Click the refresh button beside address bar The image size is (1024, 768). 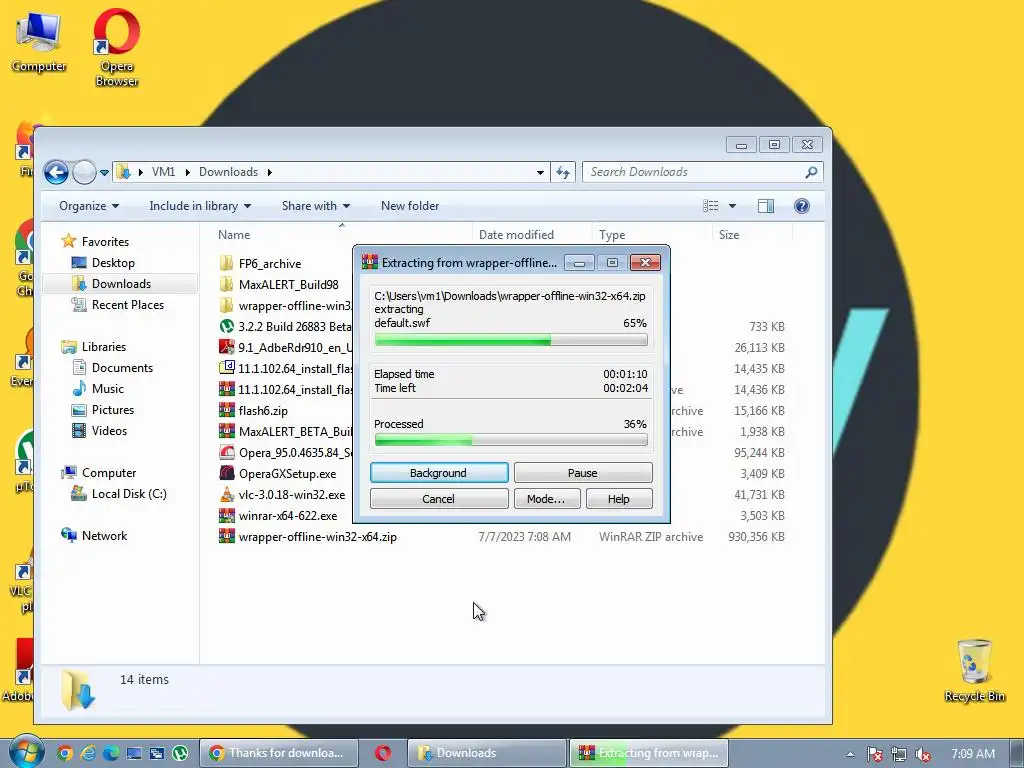click(563, 172)
